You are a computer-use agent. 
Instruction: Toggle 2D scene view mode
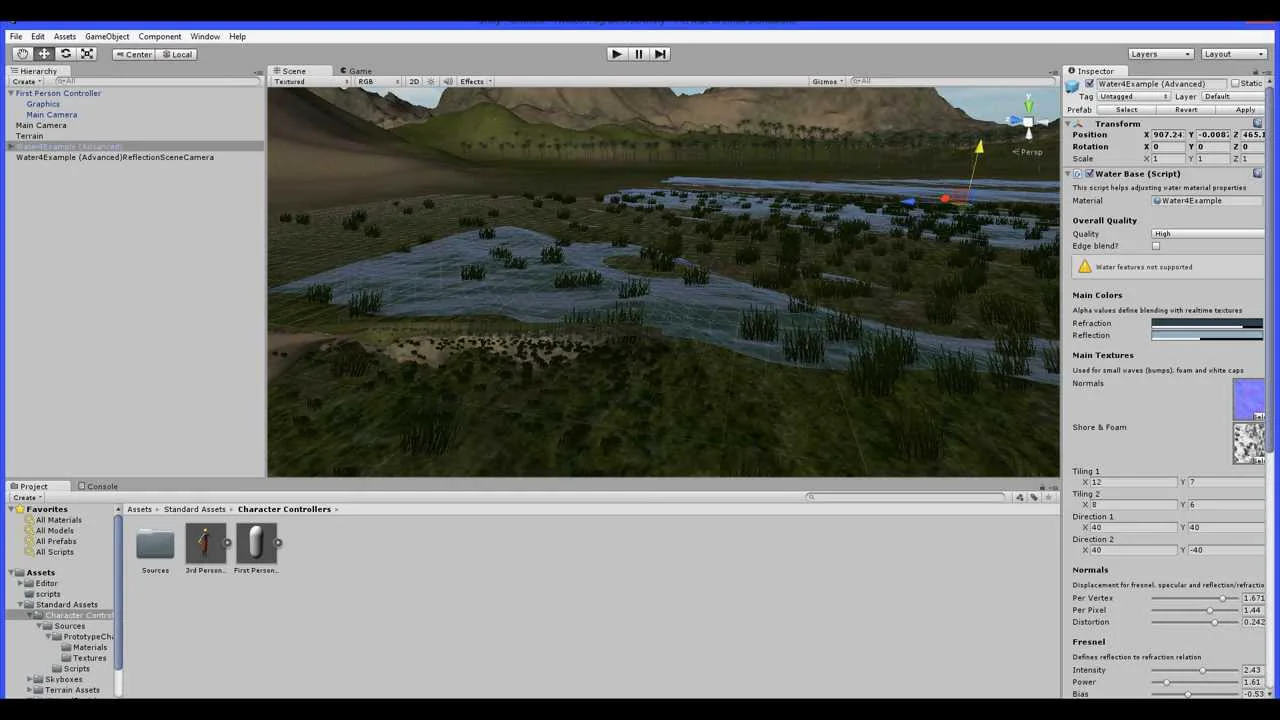click(414, 81)
